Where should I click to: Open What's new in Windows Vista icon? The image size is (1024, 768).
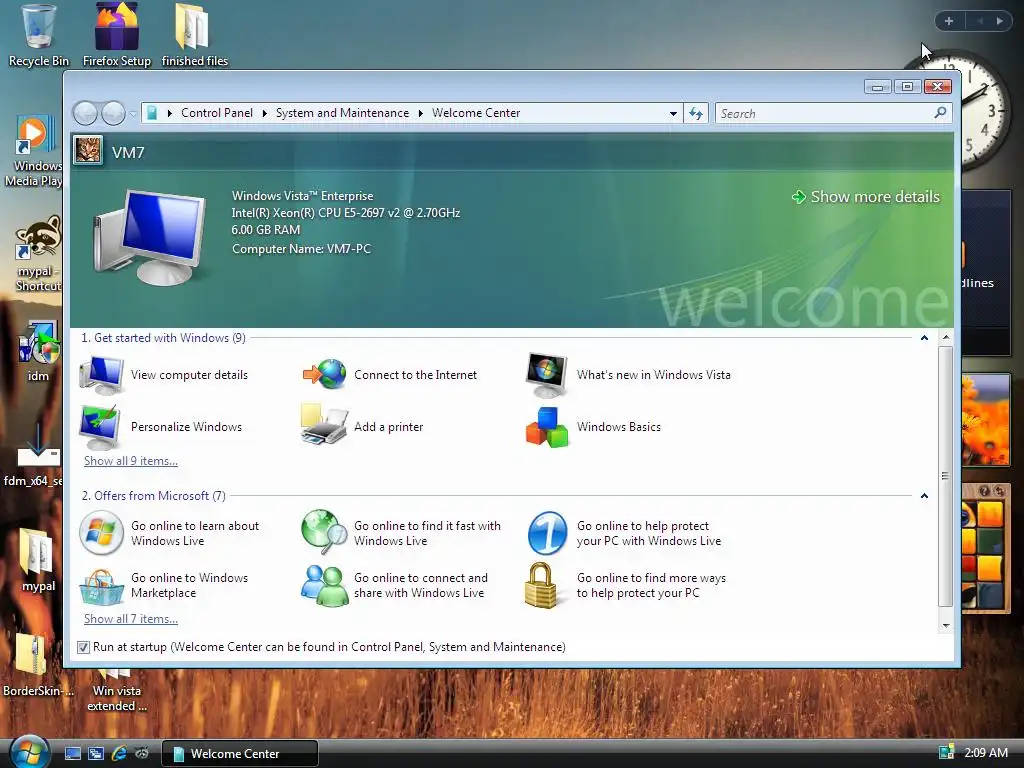tap(547, 375)
